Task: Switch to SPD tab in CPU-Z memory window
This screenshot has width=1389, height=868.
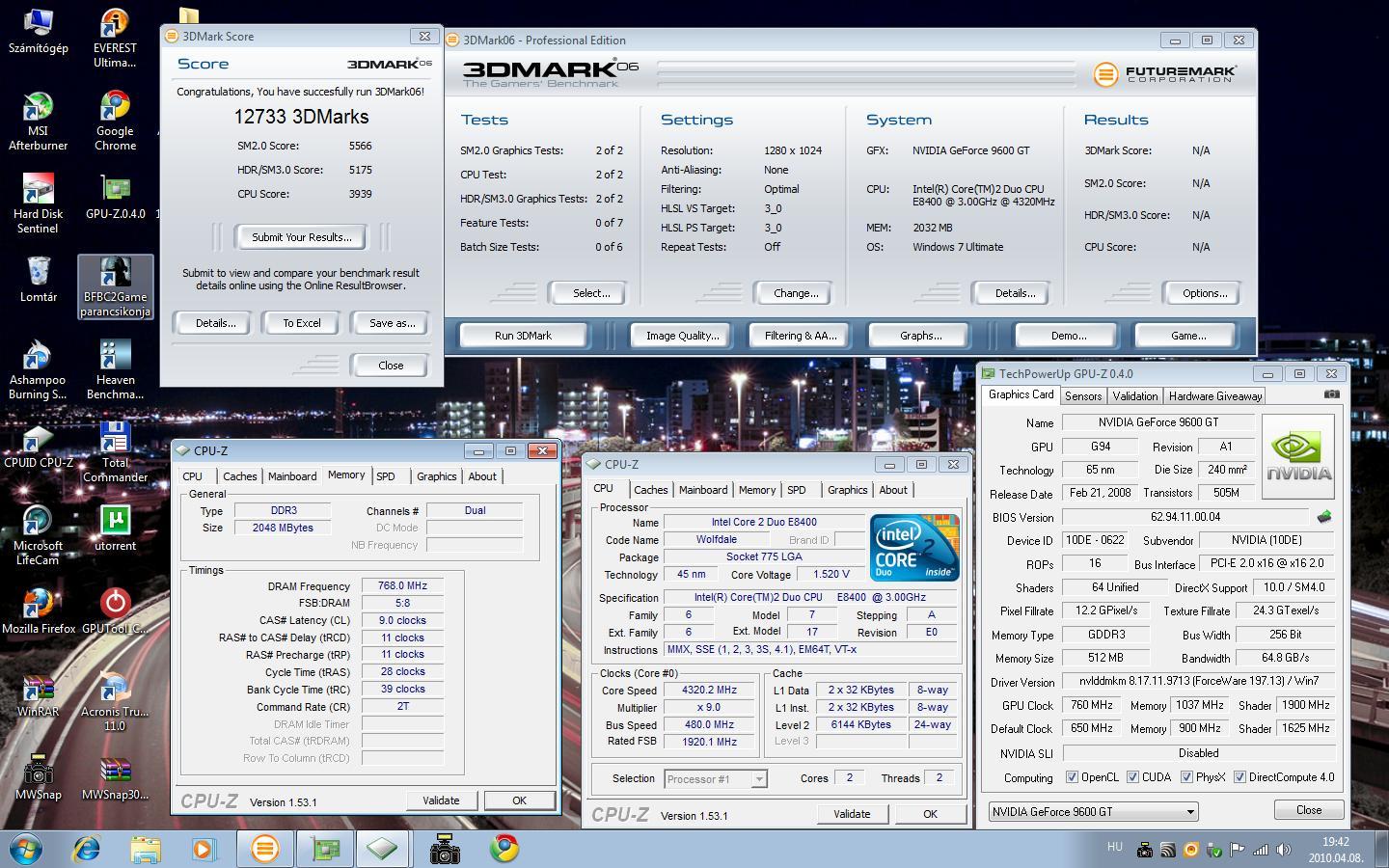Action: coord(386,476)
